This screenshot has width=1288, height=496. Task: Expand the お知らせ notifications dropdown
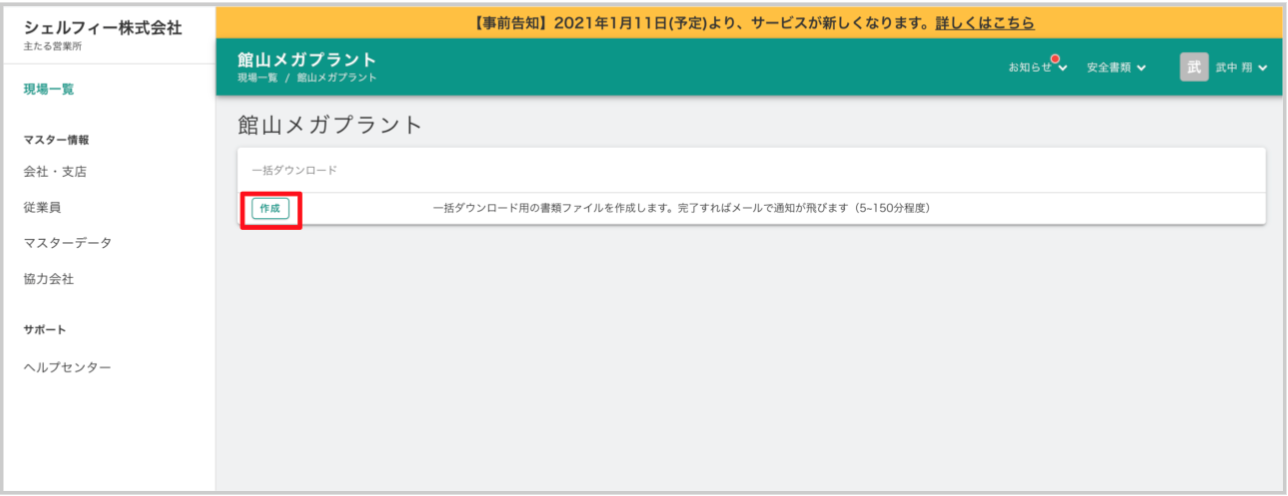pos(1037,67)
